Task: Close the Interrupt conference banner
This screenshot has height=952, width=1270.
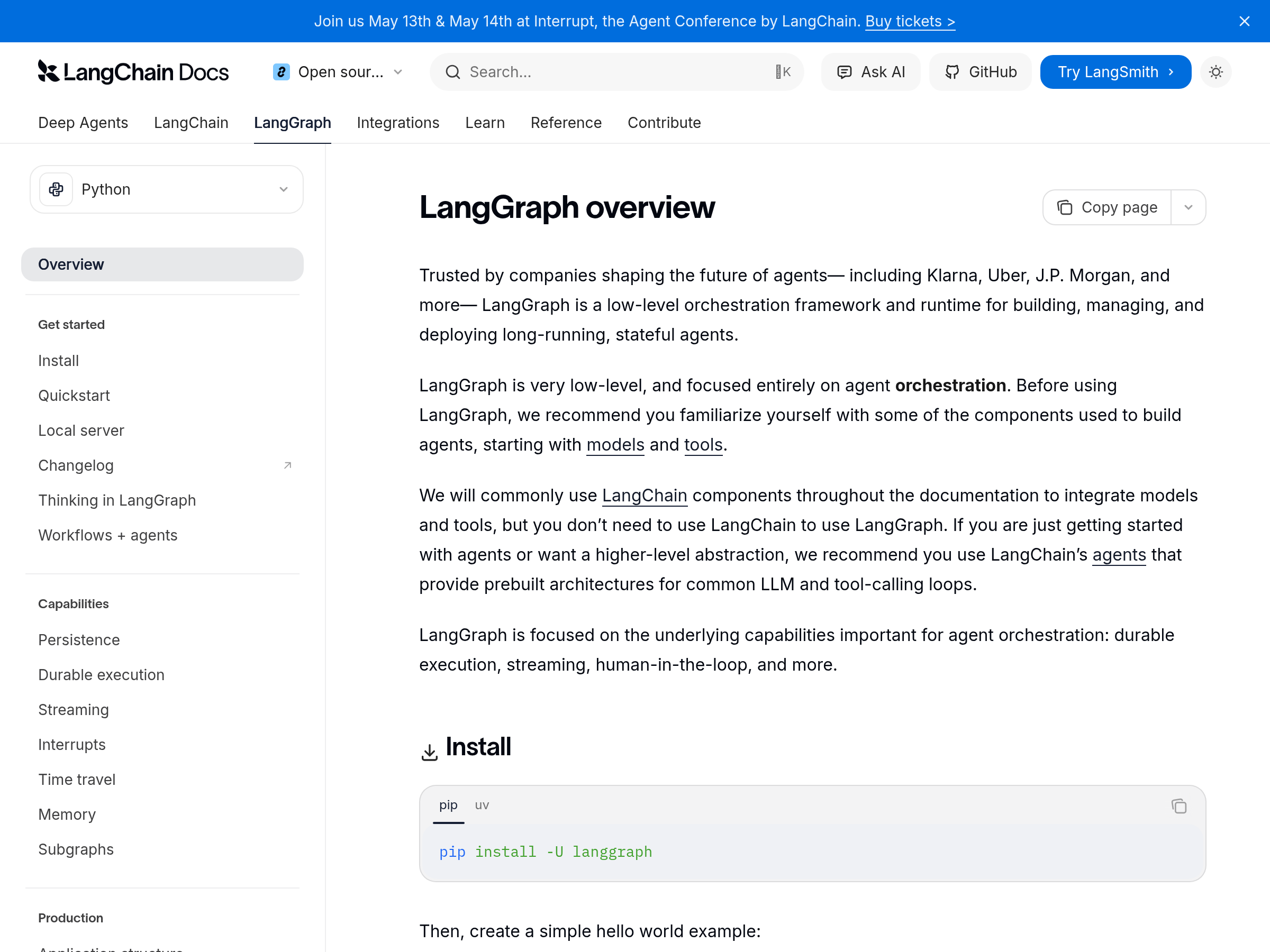Action: 1244,21
